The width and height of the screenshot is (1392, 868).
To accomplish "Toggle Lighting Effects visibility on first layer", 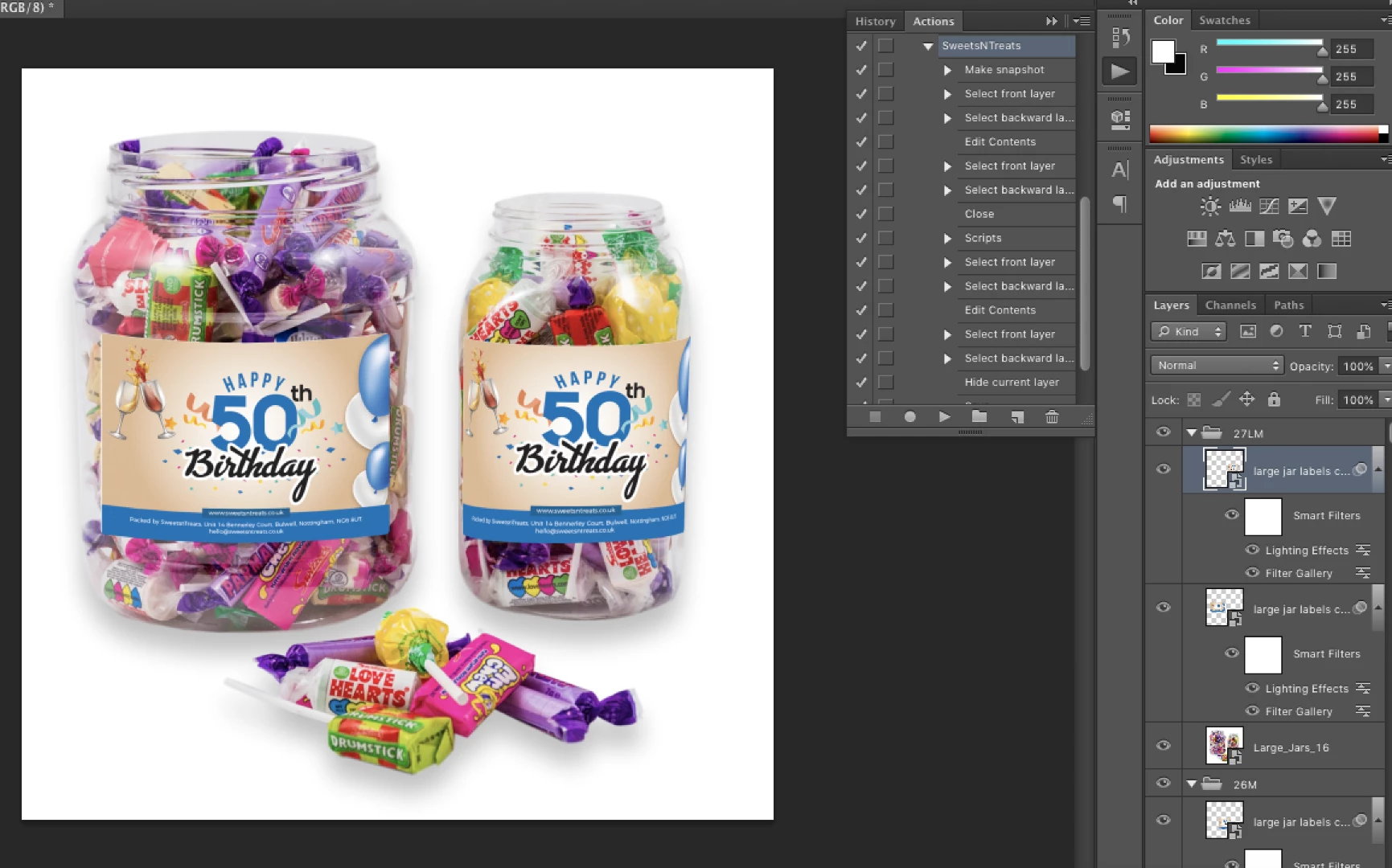I will point(1252,551).
